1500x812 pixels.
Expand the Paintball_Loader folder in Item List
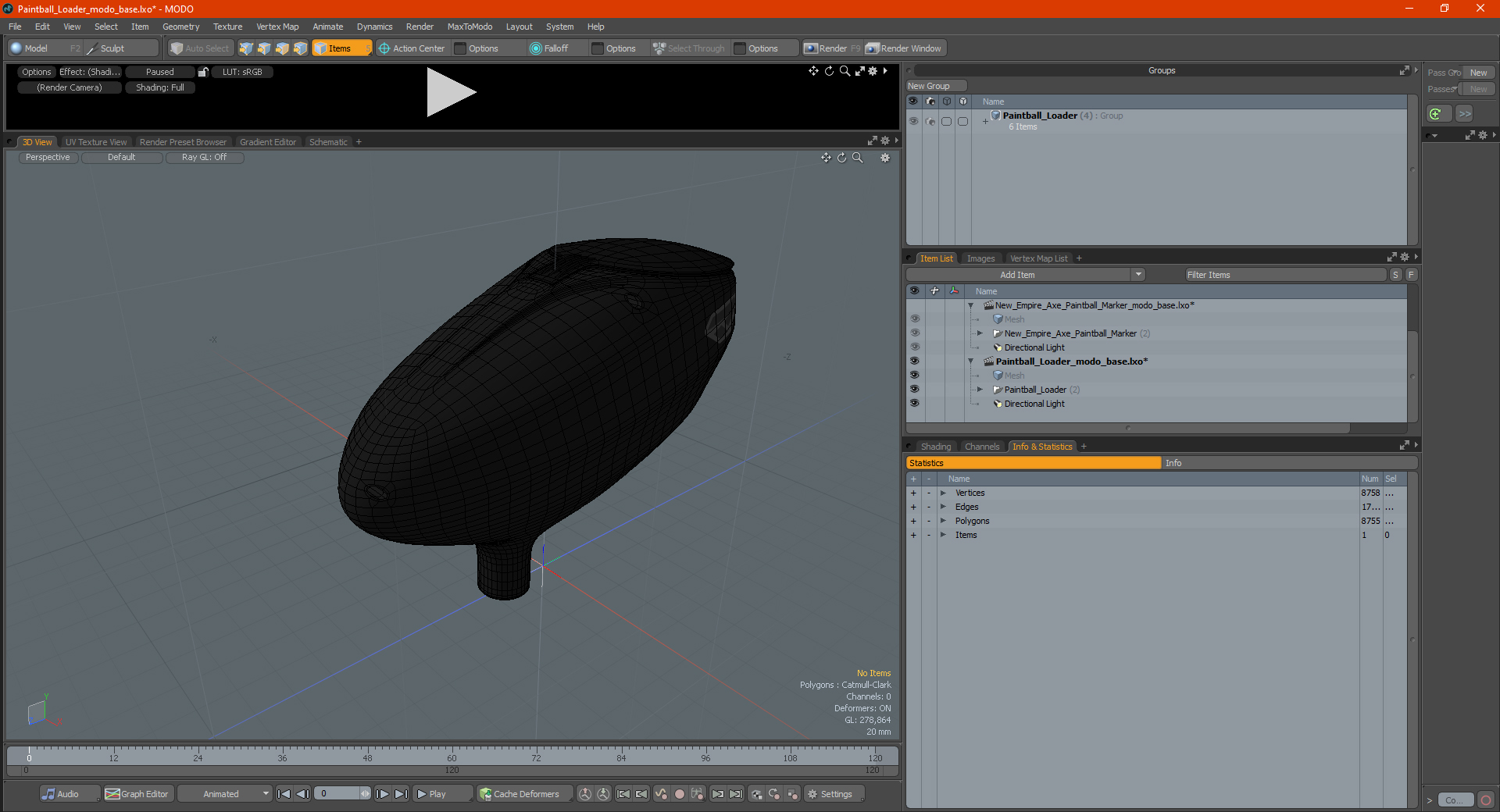point(980,390)
